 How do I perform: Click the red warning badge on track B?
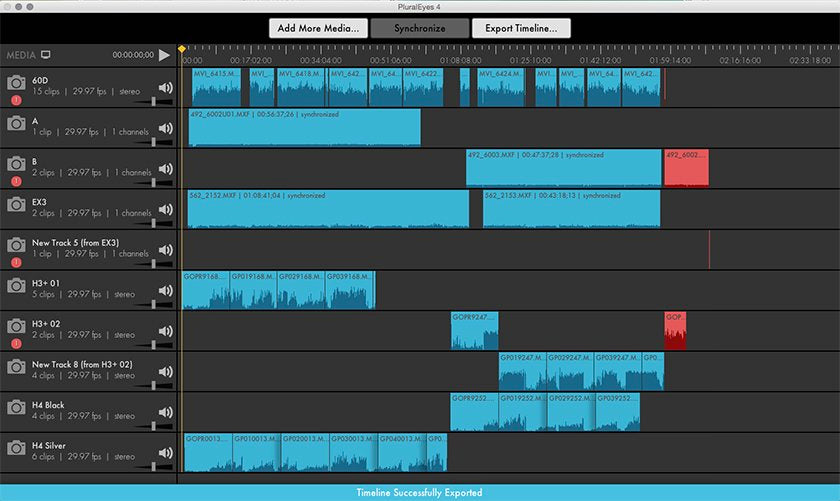(17, 181)
